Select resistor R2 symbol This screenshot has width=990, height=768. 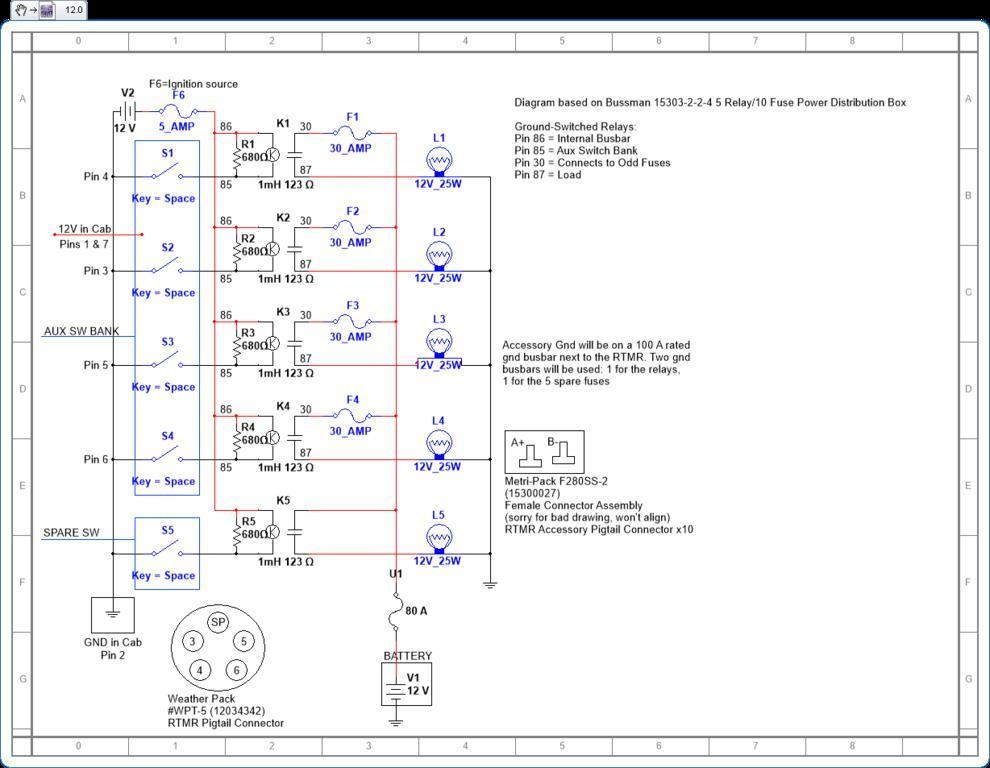click(237, 250)
